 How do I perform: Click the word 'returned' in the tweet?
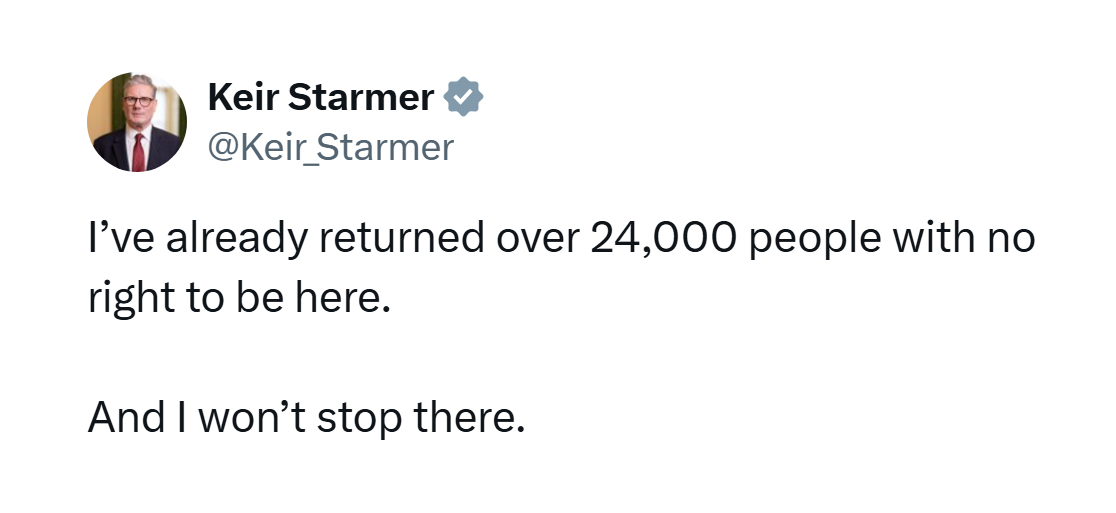pos(401,238)
